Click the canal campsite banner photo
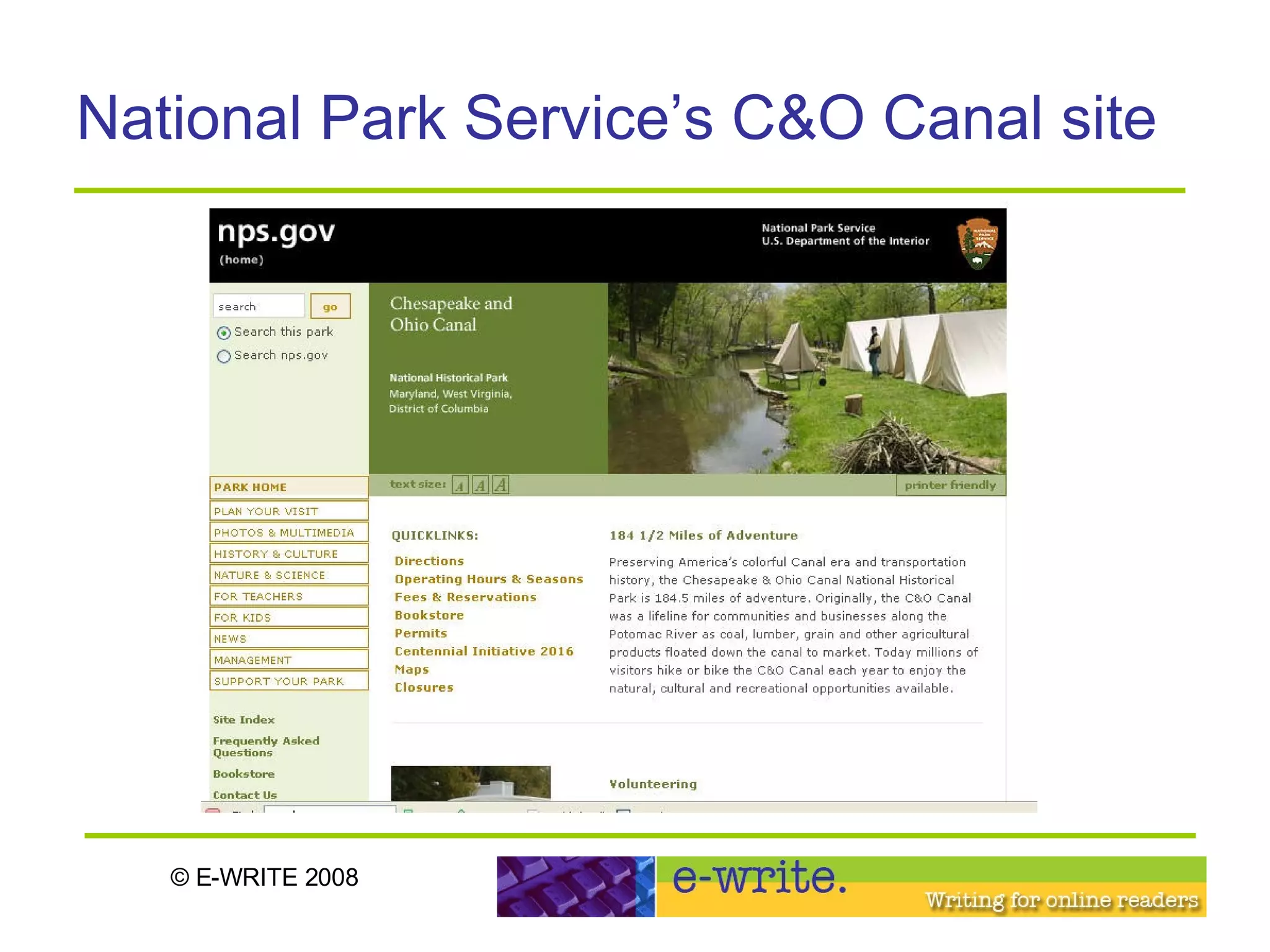This screenshot has width=1270, height=952. click(806, 378)
